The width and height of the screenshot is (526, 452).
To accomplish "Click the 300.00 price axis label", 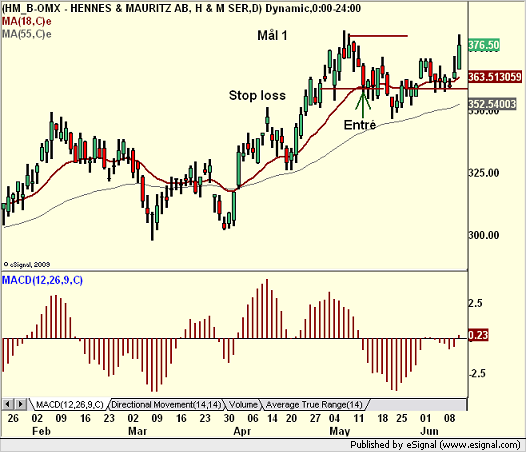I will (484, 235).
